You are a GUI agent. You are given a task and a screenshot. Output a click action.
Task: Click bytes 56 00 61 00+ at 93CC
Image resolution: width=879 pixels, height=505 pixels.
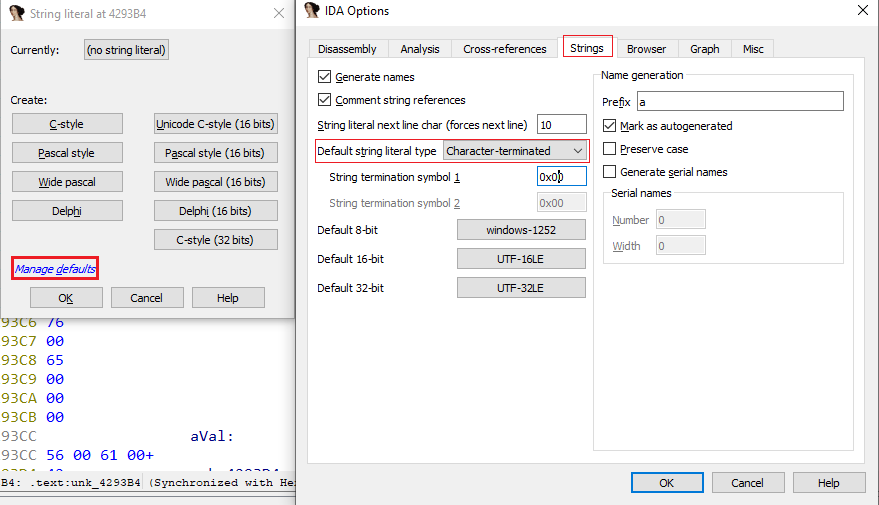click(100, 455)
